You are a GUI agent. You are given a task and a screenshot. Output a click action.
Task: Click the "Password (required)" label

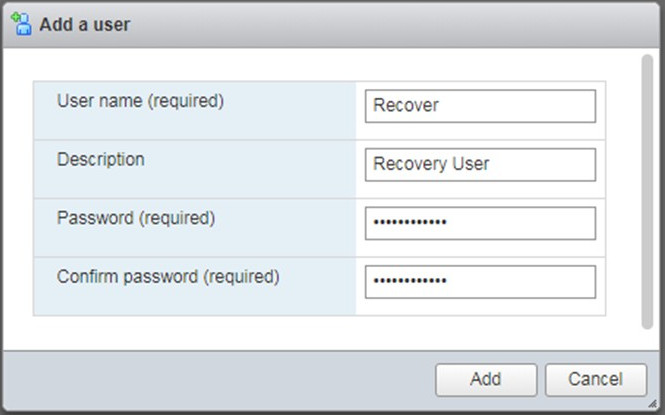[136, 218]
